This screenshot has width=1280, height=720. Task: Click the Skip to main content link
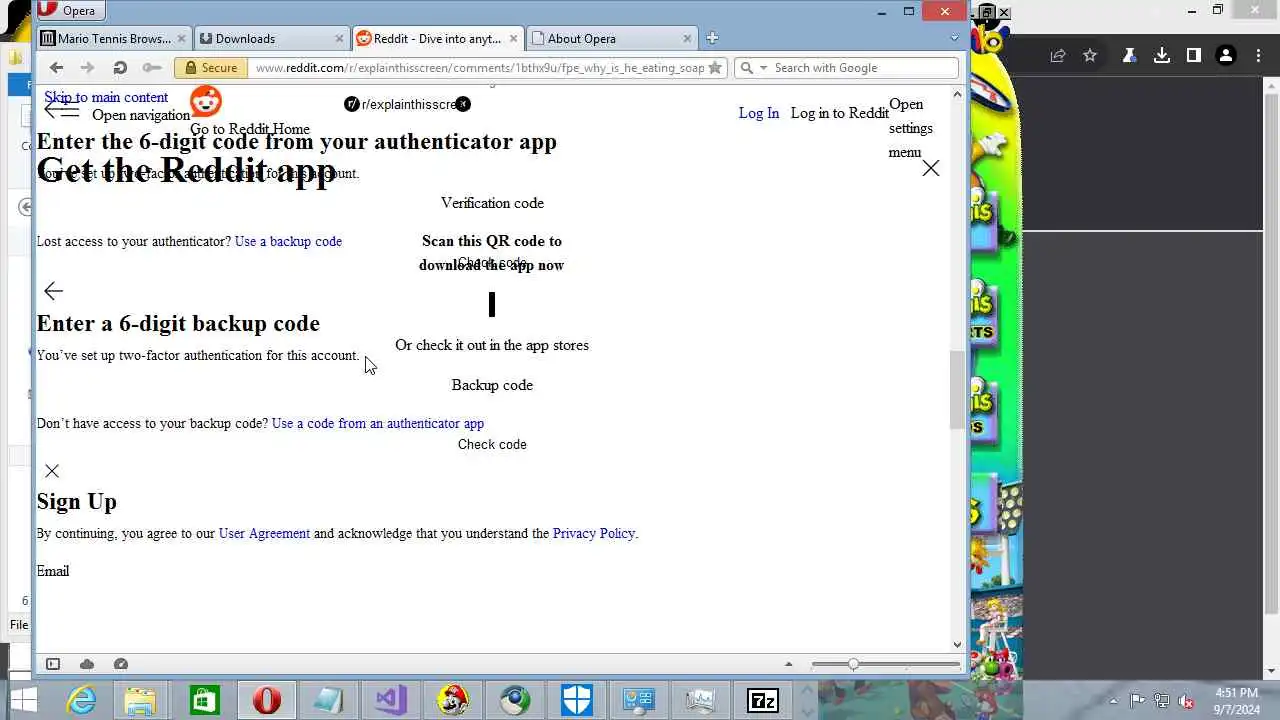[x=106, y=97]
